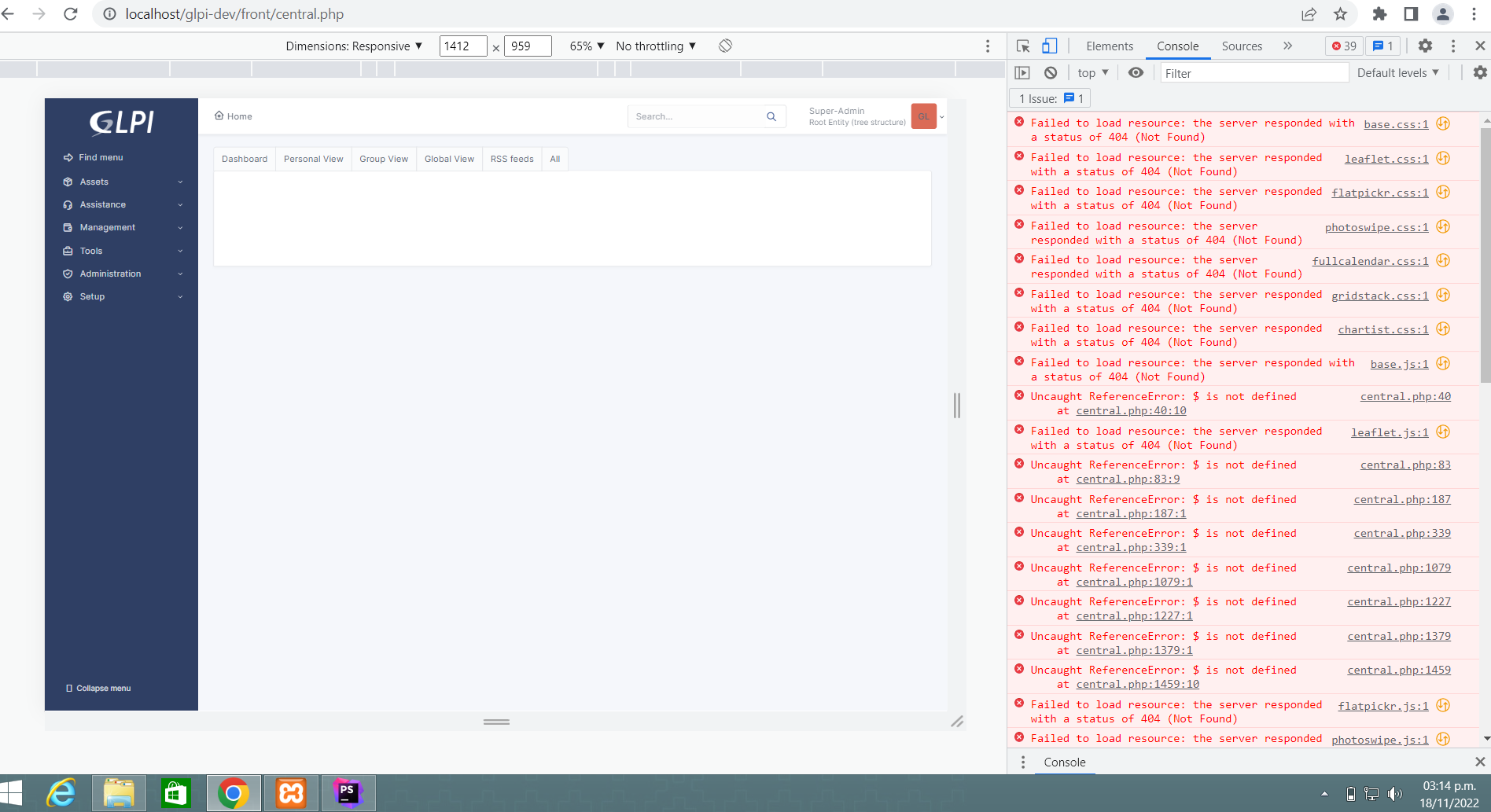The height and width of the screenshot is (812, 1491).
Task: Open the Default levels dropdown
Action: pyautogui.click(x=1397, y=72)
